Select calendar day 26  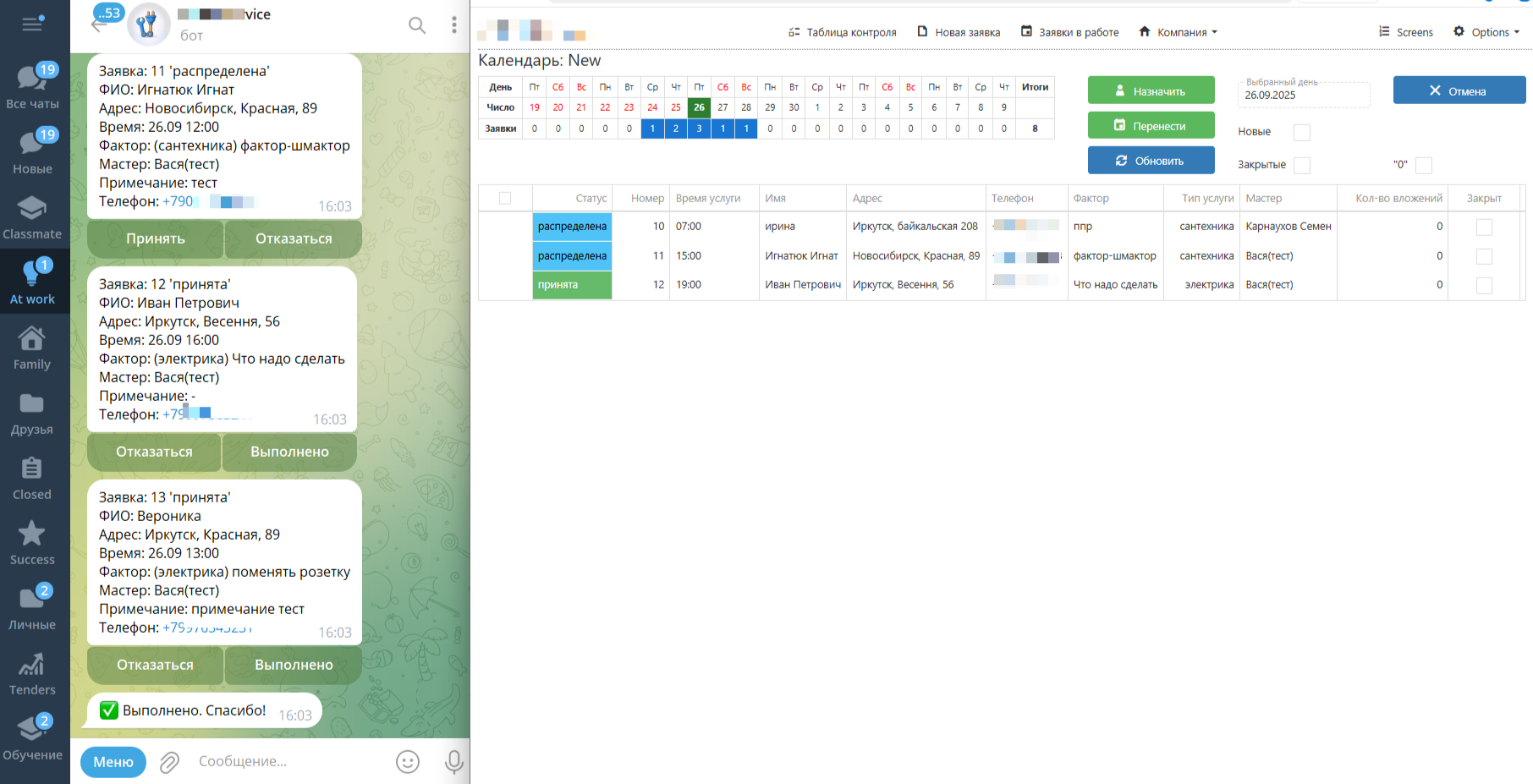pyautogui.click(x=699, y=107)
